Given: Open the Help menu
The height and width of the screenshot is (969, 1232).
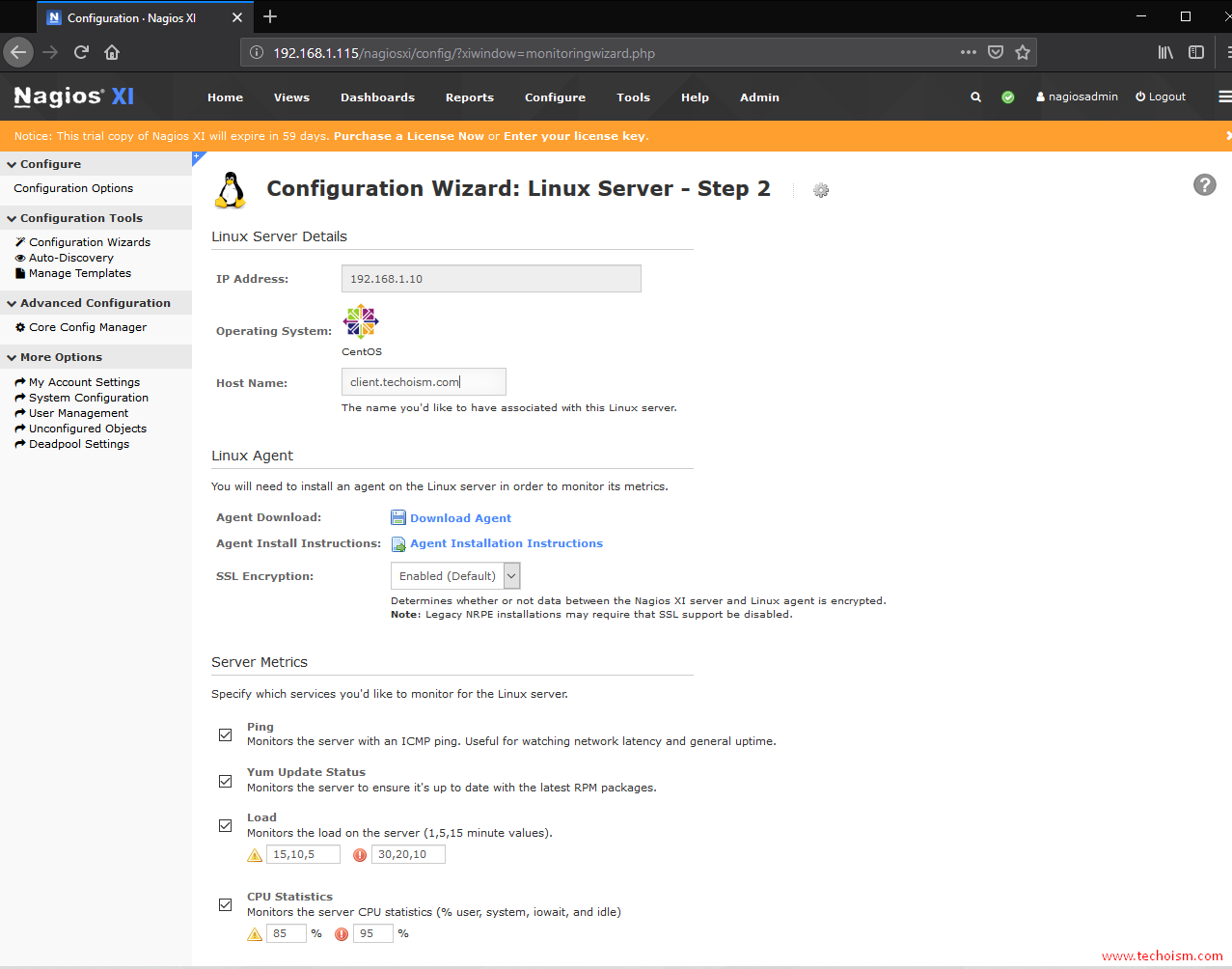Looking at the screenshot, I should coord(695,97).
